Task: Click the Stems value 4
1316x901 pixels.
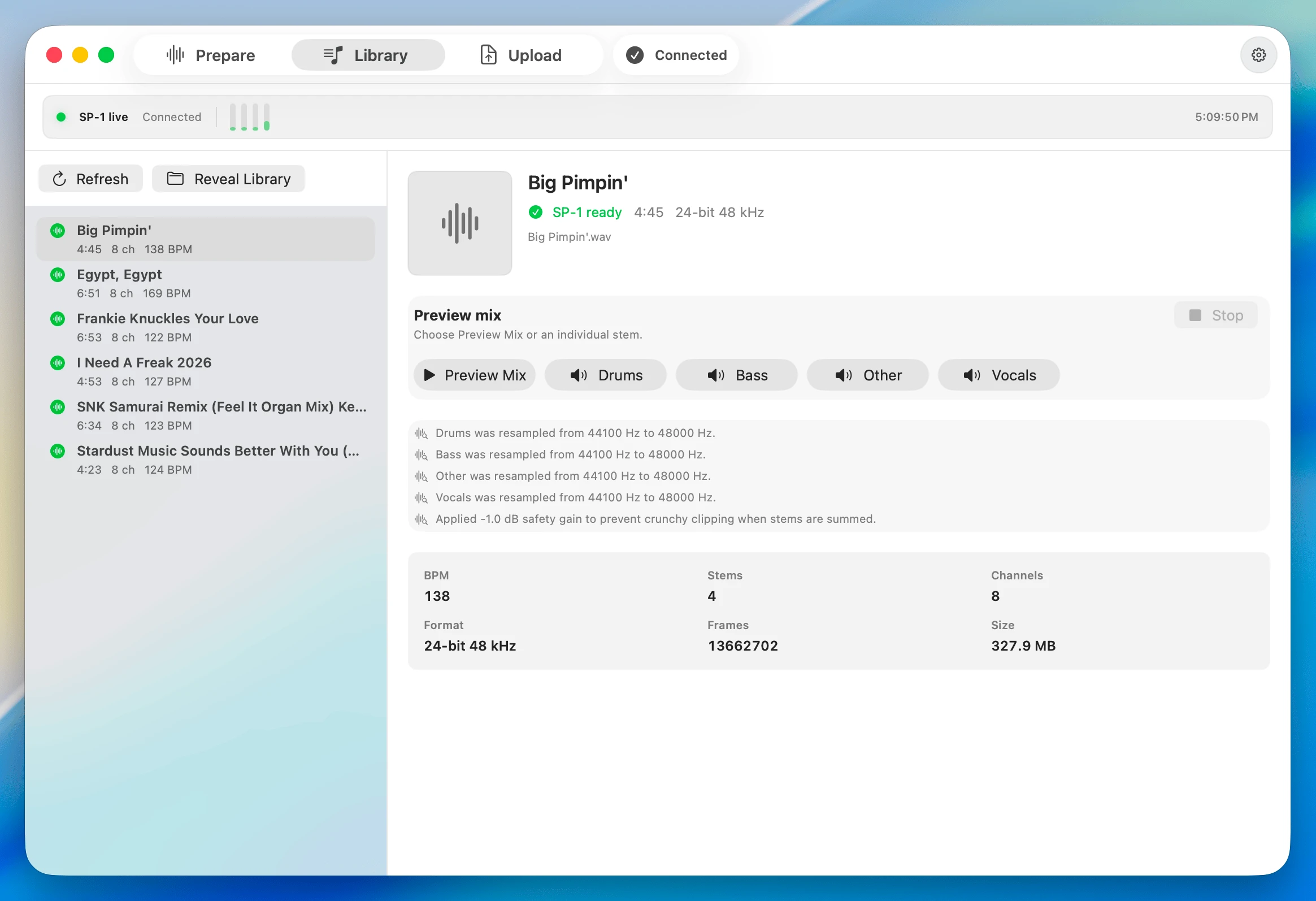Action: (712, 596)
